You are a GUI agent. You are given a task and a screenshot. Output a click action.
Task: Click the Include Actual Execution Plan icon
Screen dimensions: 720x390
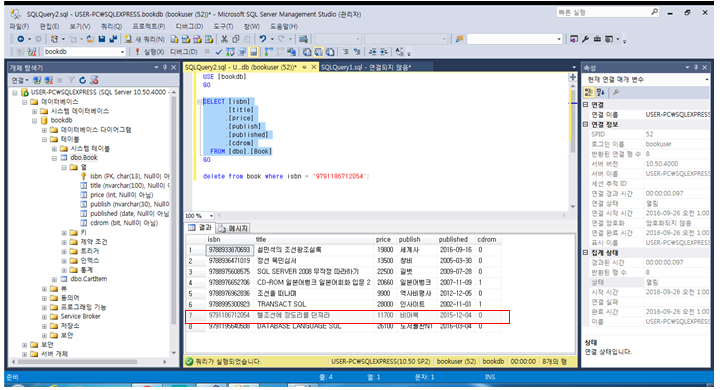tap(268, 51)
